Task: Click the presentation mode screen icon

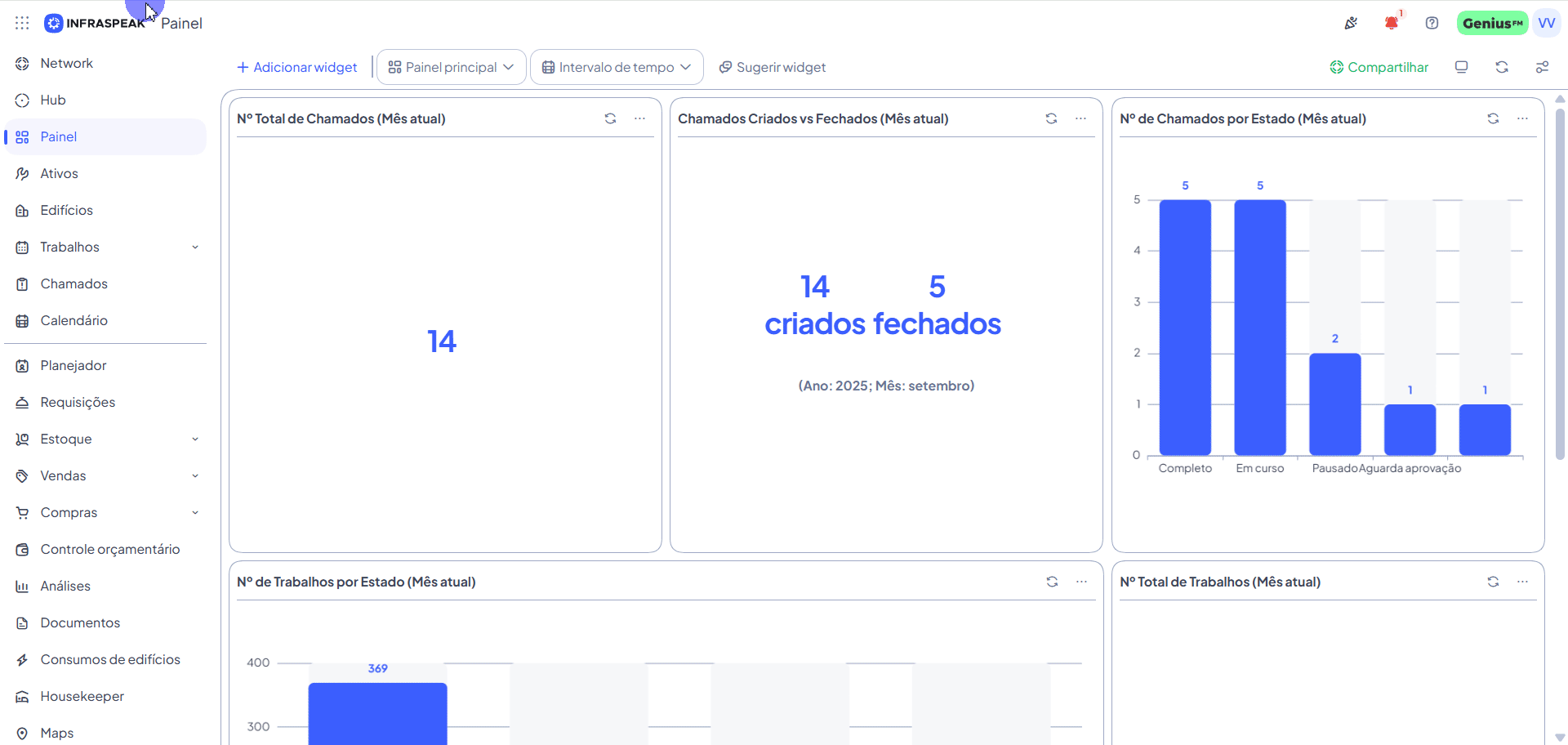Action: tap(1462, 67)
